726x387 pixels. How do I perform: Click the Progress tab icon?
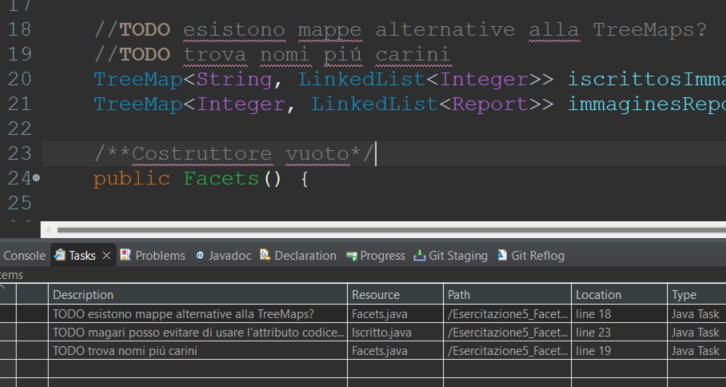coord(351,256)
